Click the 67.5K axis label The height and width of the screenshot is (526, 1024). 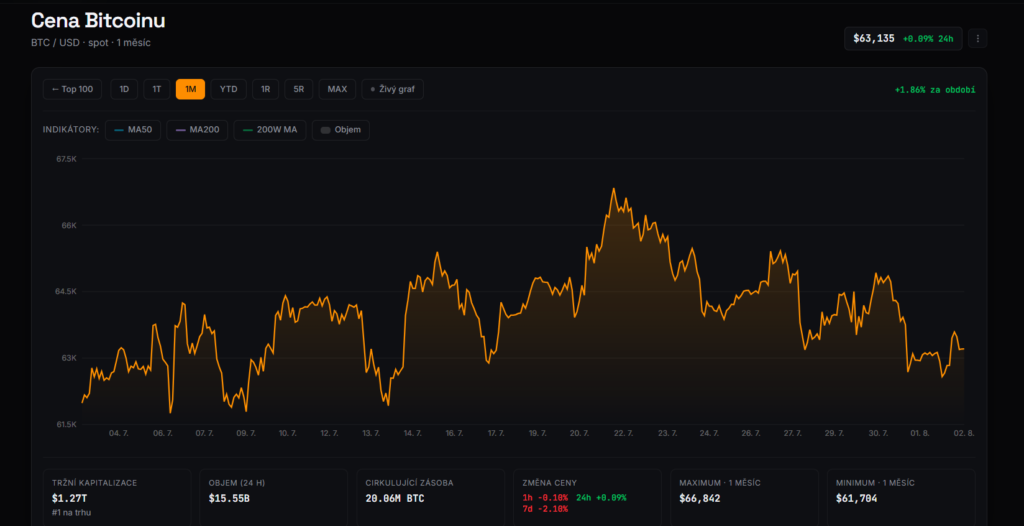click(x=67, y=159)
